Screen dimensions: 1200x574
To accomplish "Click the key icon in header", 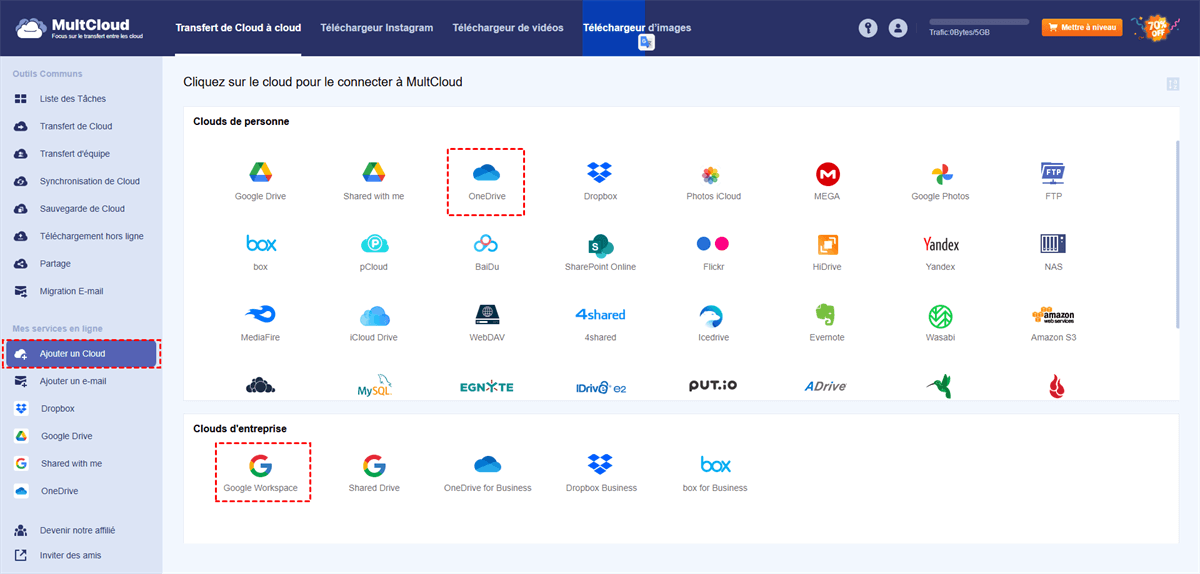I will point(868,29).
